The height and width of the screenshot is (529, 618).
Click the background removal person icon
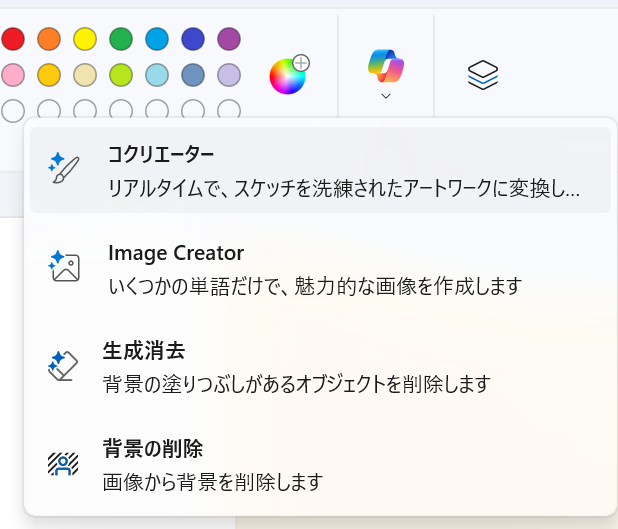(x=63, y=464)
